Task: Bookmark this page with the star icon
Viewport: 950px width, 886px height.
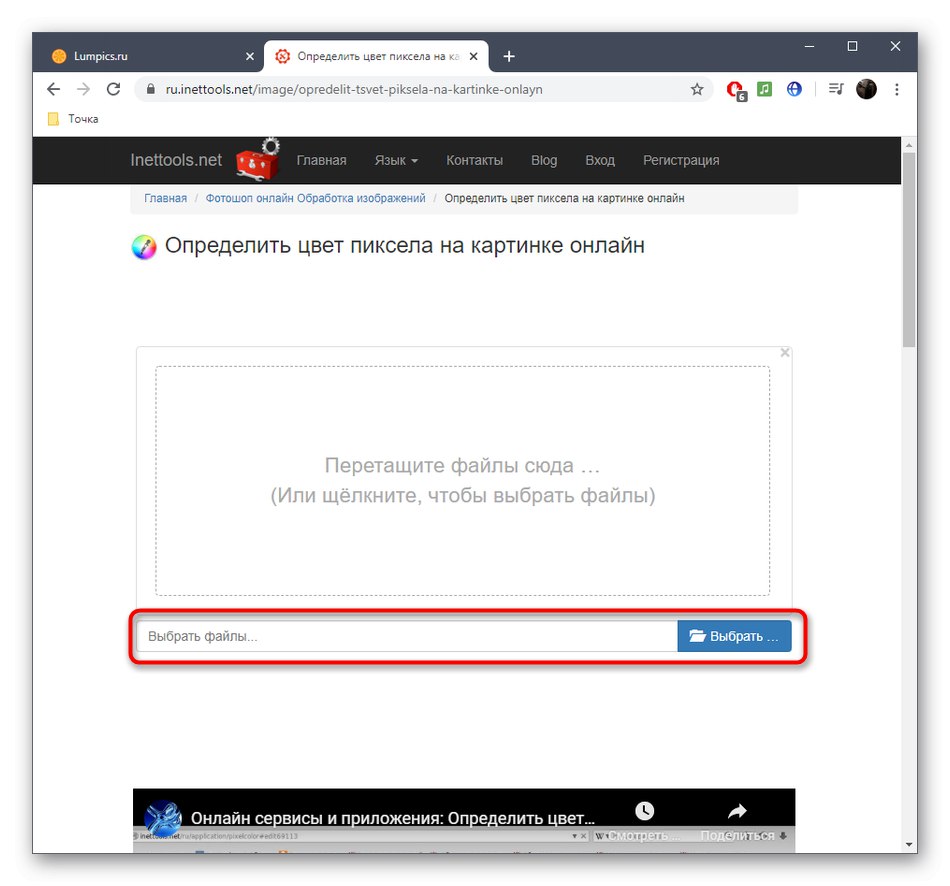Action: click(x=697, y=90)
